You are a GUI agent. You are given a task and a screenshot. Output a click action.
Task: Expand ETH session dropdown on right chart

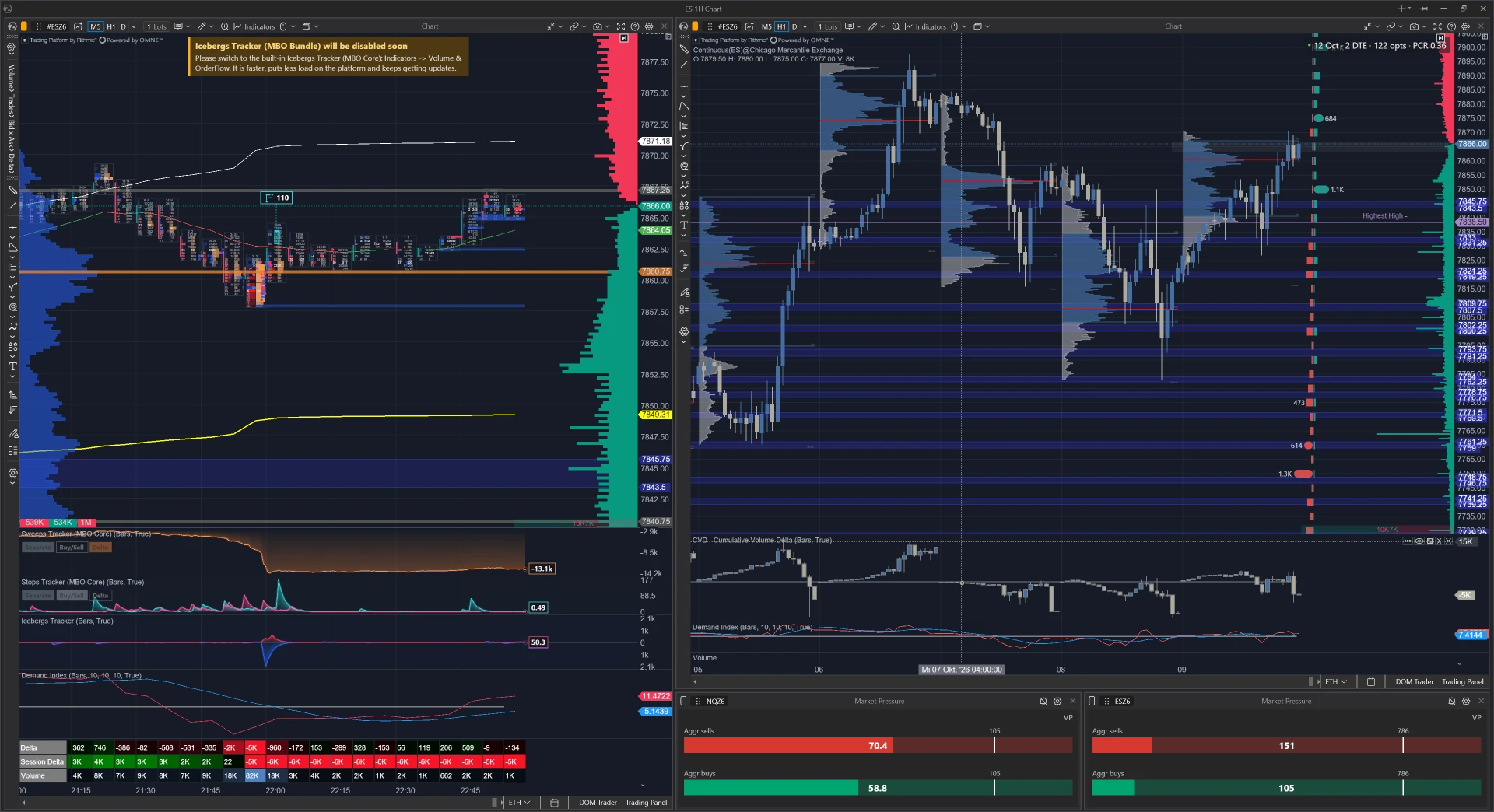coord(1336,681)
